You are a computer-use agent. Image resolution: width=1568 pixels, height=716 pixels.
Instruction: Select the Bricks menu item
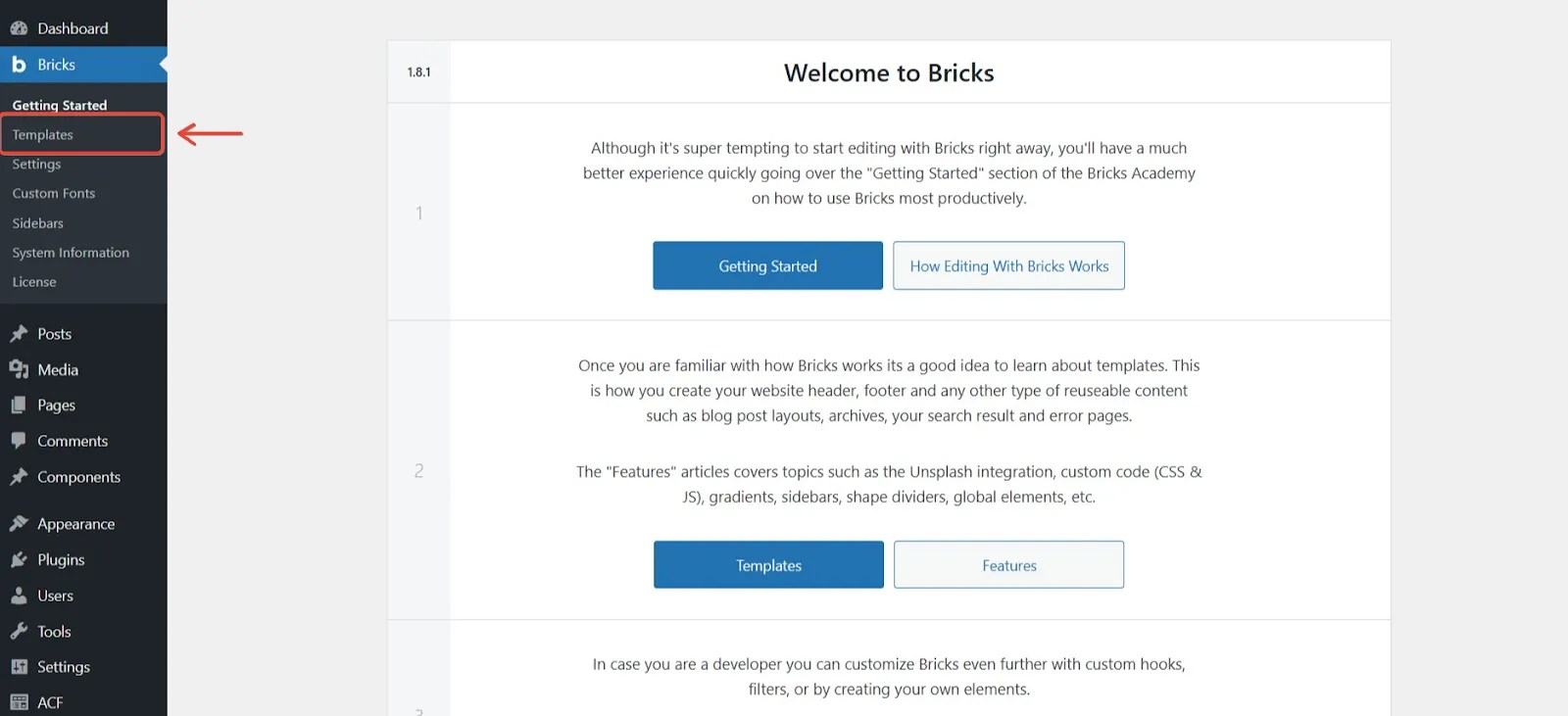click(83, 65)
